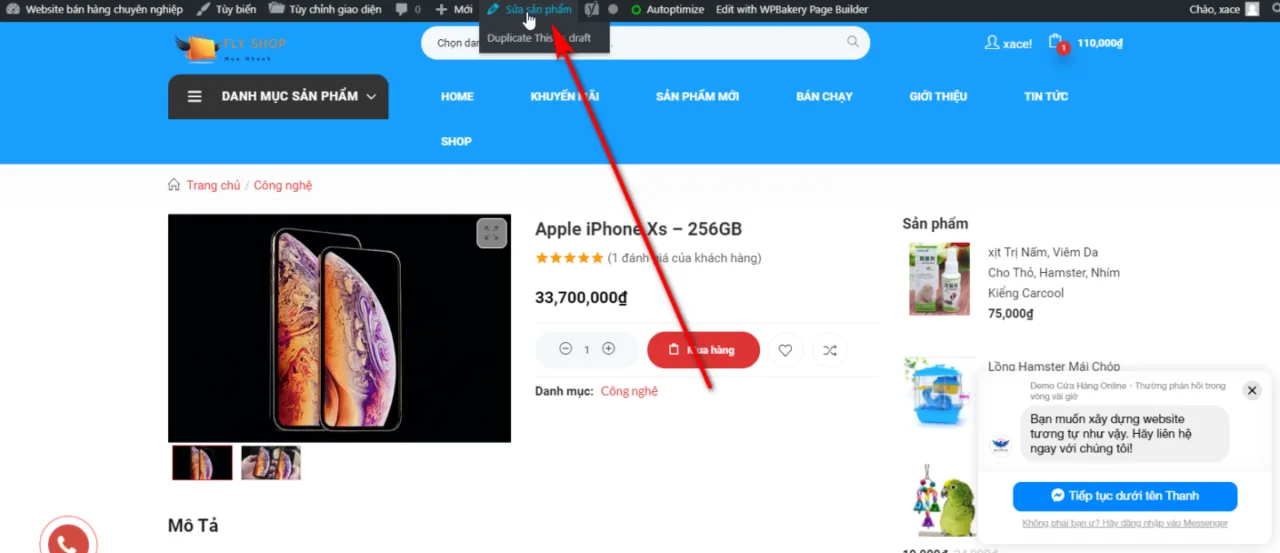Click Không phải bạn? Hãy đăng nhập link
This screenshot has width=1280, height=553.
pyautogui.click(x=1125, y=523)
